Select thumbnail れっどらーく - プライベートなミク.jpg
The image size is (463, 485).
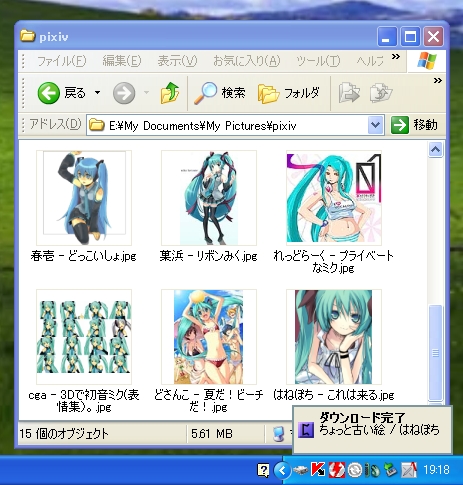pyautogui.click(x=334, y=198)
